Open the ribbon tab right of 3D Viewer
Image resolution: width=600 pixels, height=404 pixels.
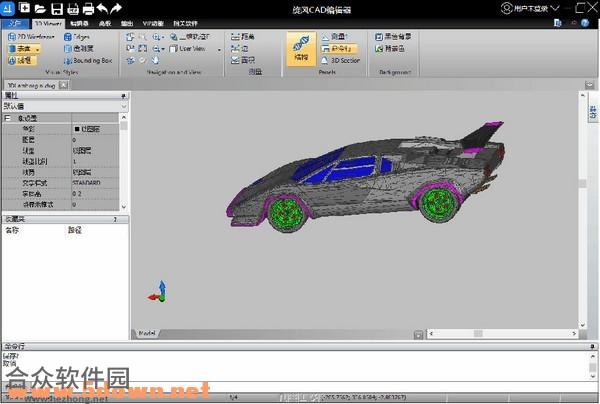[79, 23]
